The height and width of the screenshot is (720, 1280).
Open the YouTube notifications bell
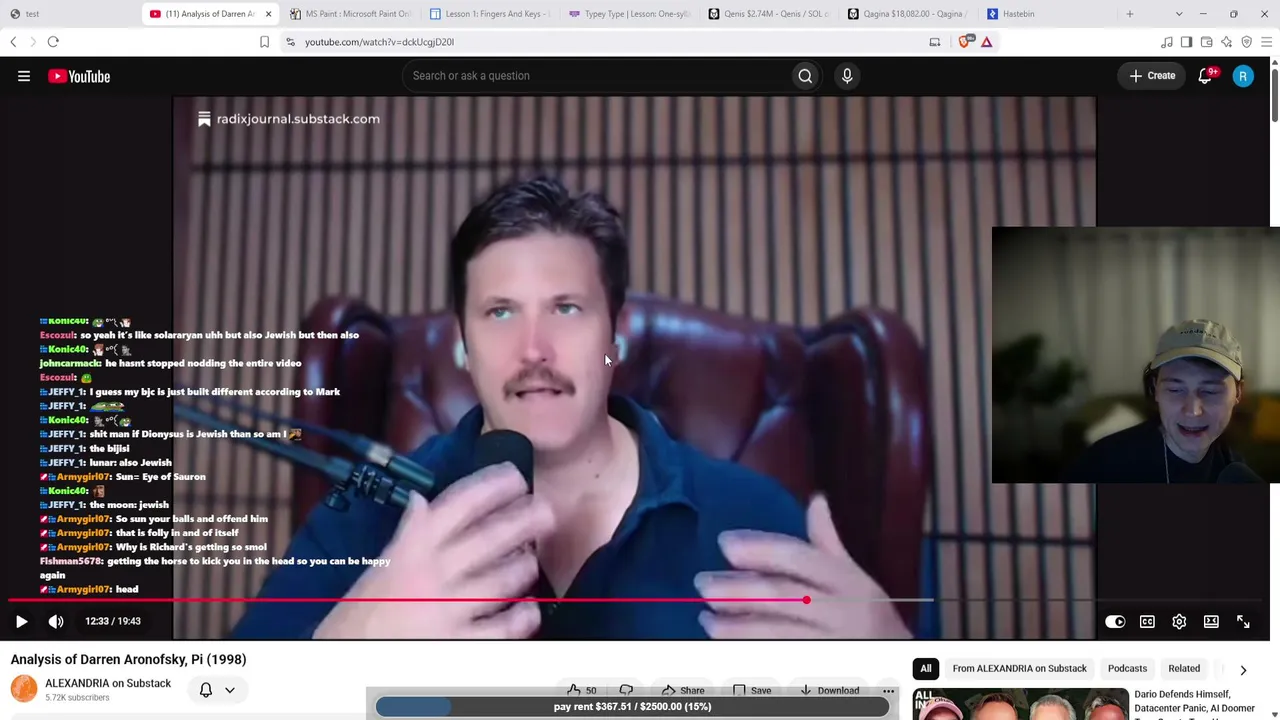coord(1206,76)
